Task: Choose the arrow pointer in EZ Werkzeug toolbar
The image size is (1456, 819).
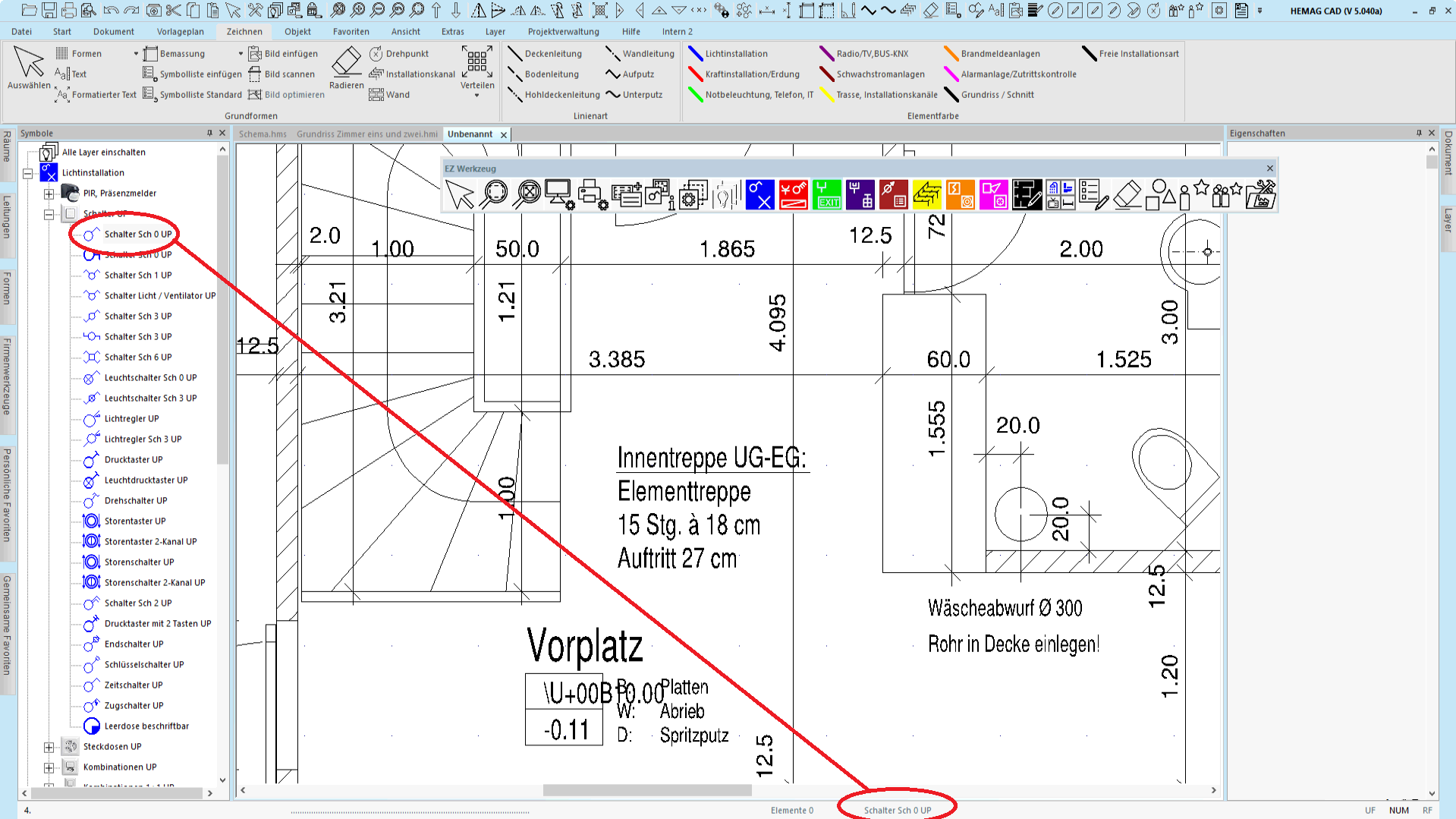Action: [459, 194]
